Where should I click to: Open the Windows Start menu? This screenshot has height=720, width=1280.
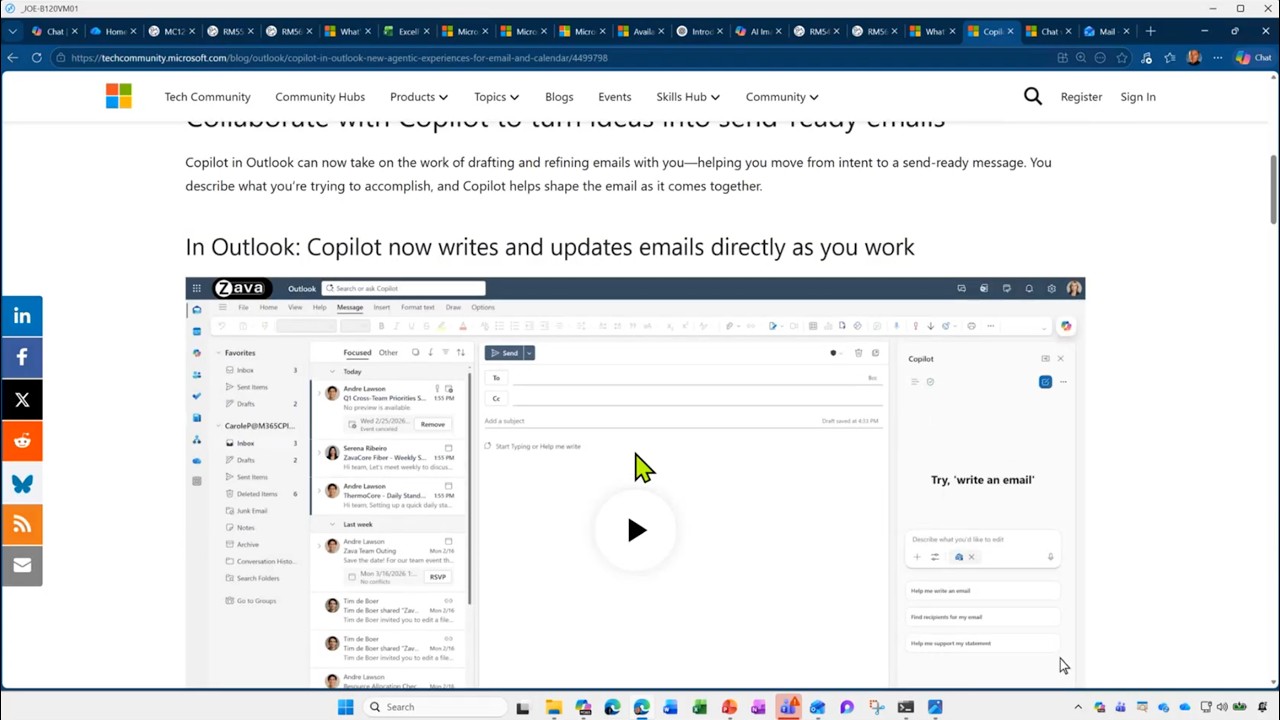(345, 707)
